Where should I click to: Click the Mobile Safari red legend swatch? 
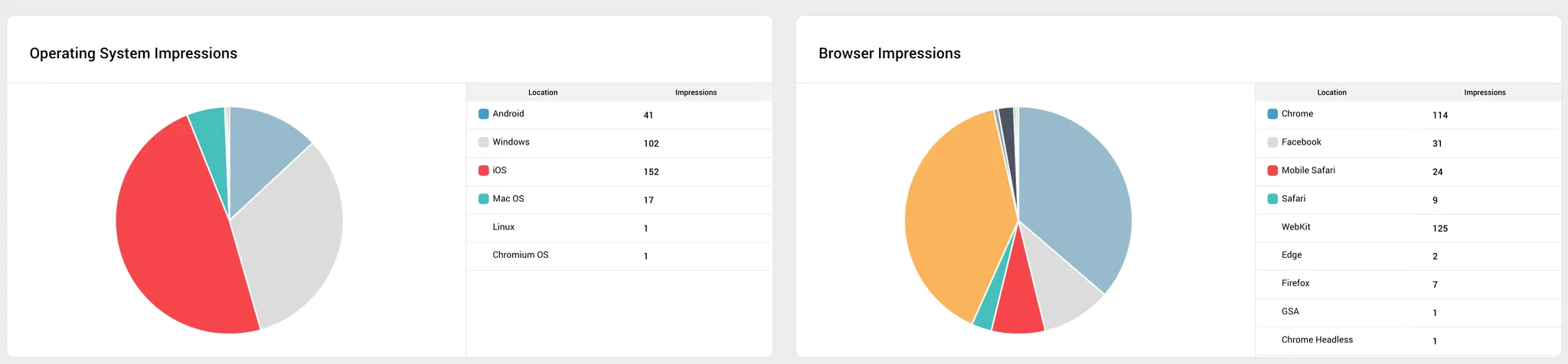coord(1272,171)
